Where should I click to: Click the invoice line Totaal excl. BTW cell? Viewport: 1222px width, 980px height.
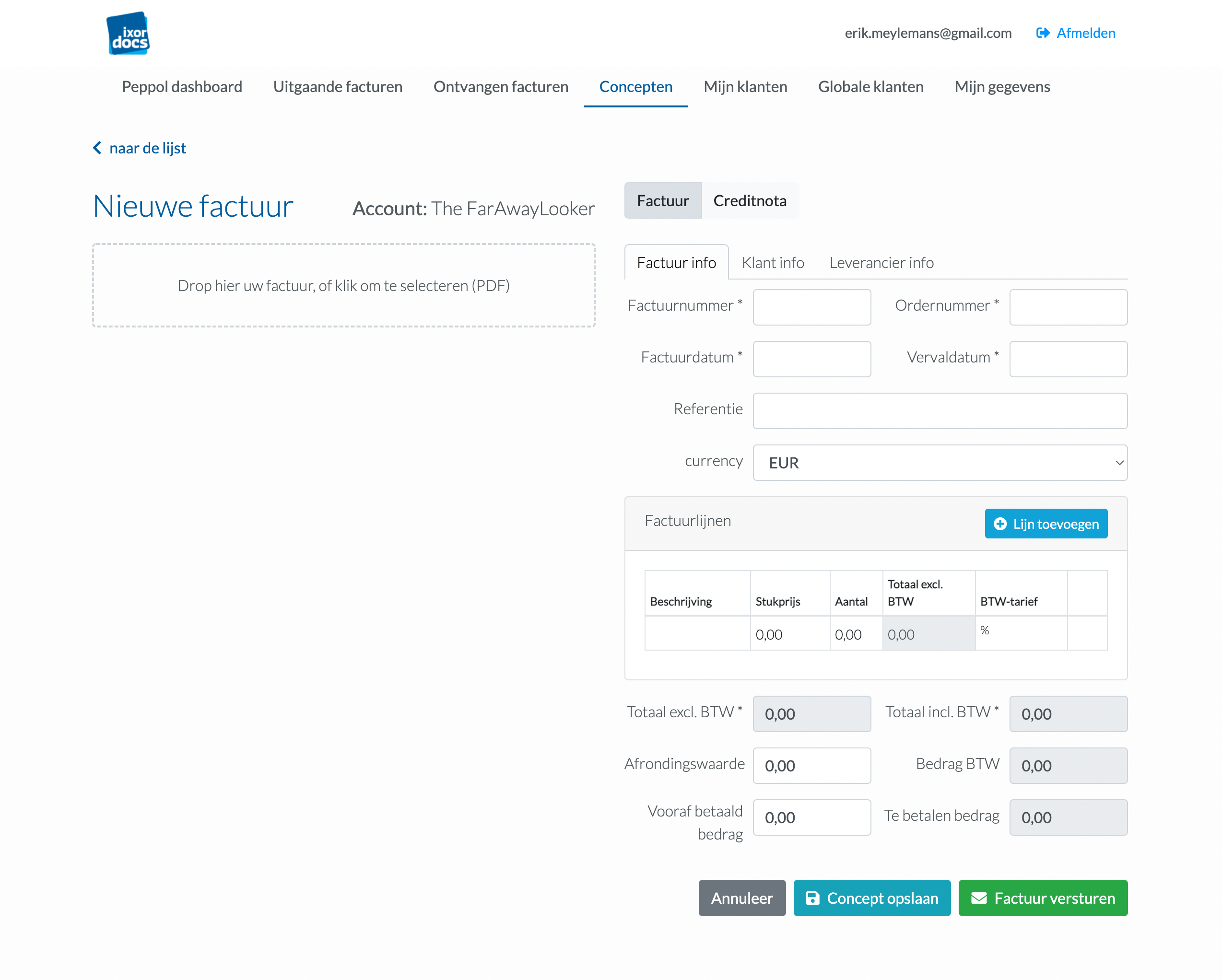coord(928,633)
